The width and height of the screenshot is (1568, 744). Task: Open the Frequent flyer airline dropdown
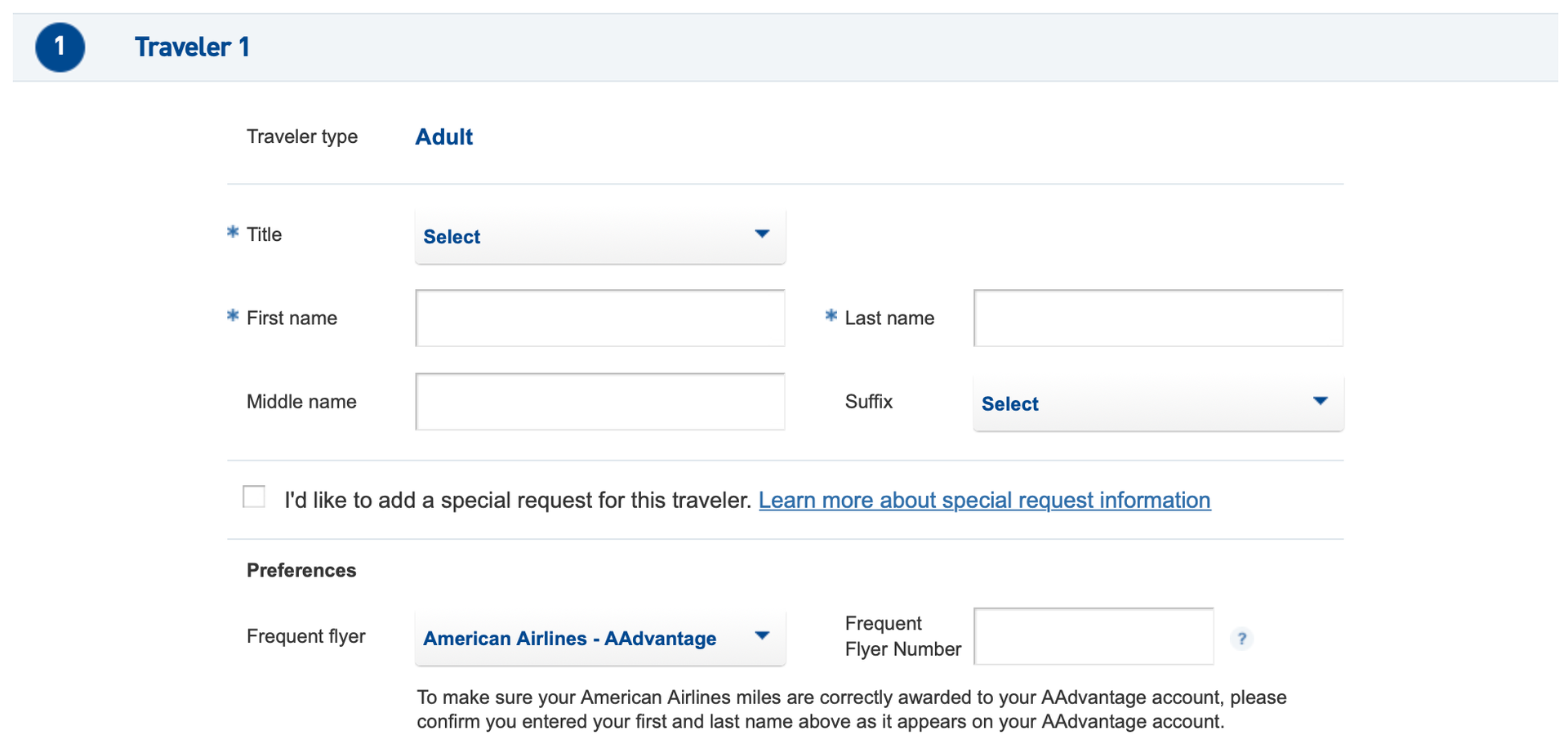[x=599, y=638]
